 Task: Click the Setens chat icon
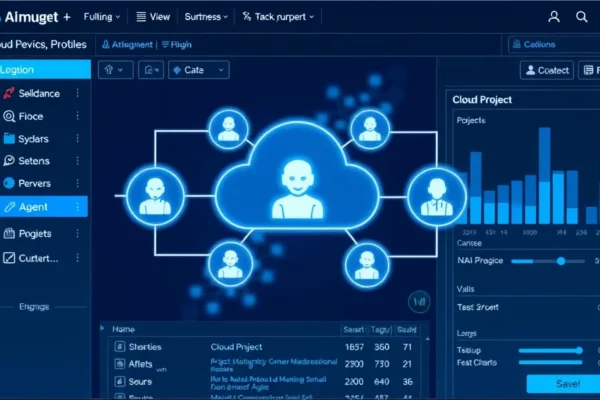[9, 161]
